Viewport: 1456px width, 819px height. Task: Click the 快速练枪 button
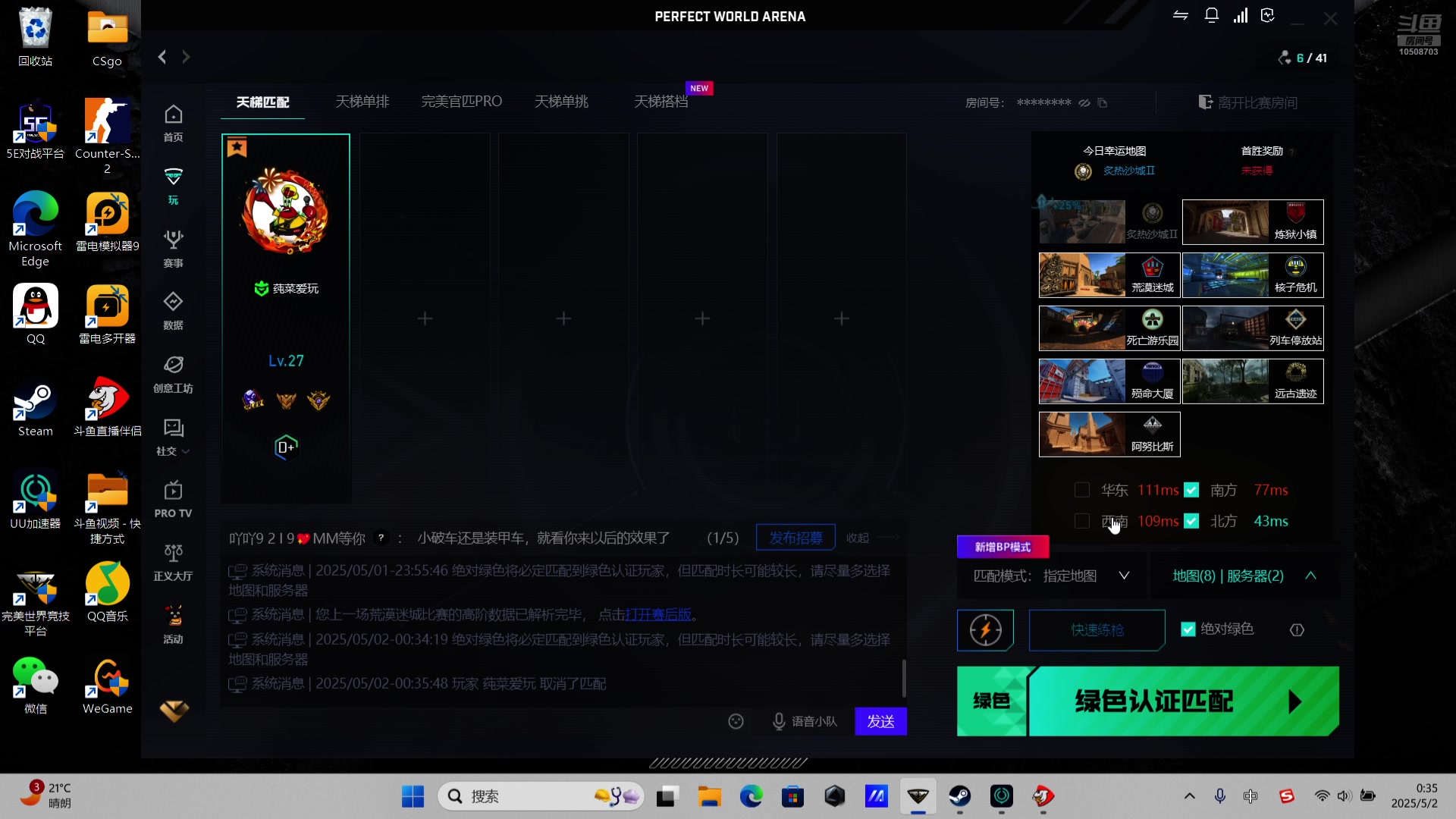[x=1097, y=630]
